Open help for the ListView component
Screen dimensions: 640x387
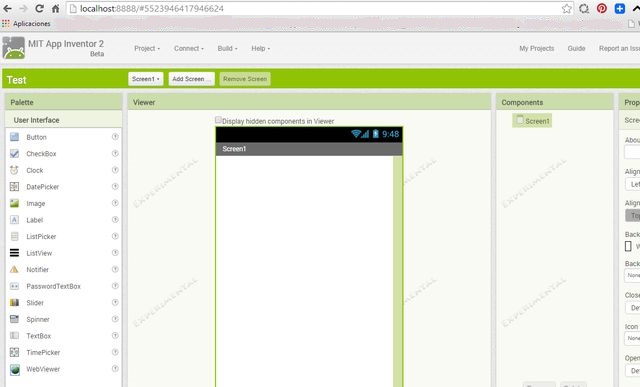115,253
